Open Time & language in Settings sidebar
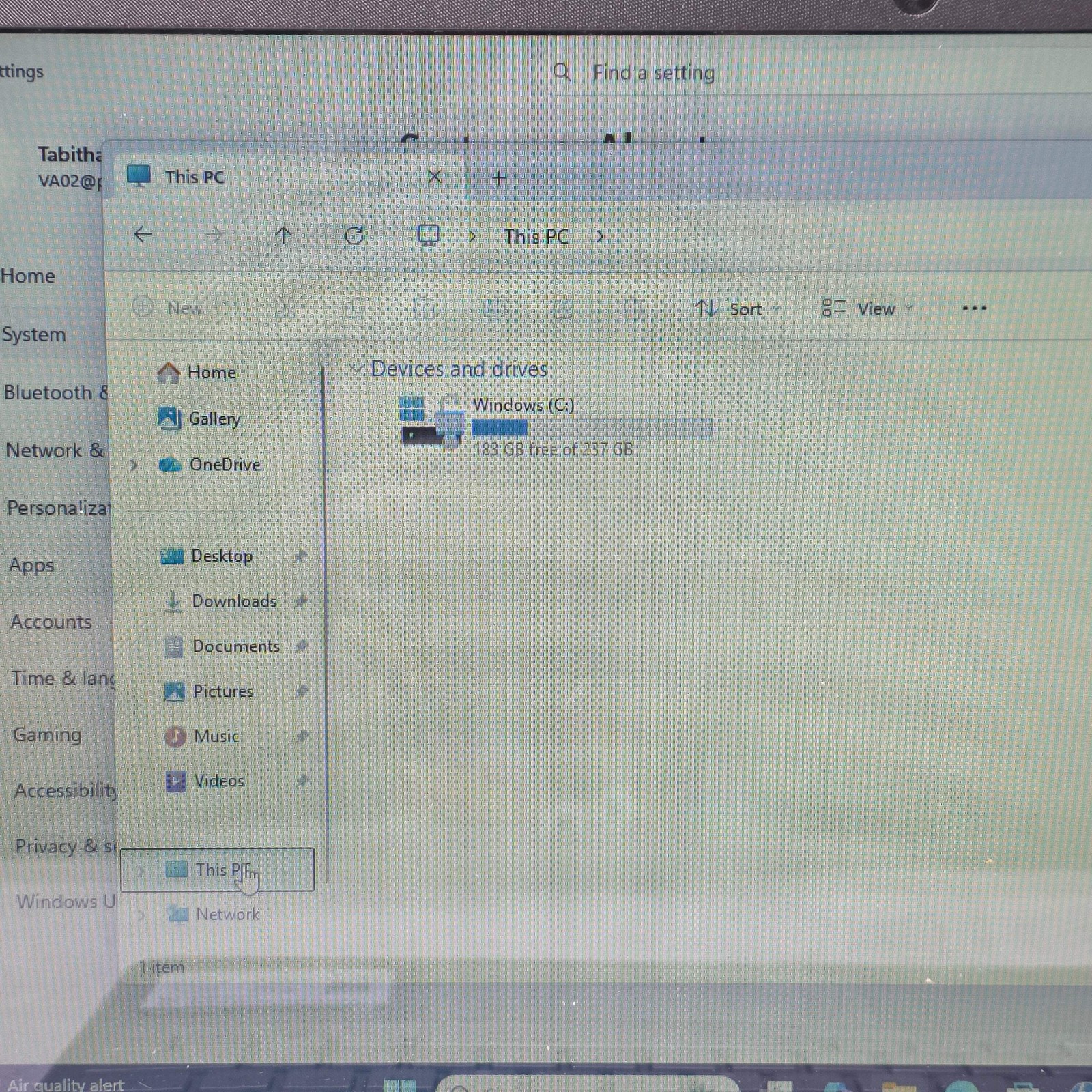 point(63,678)
